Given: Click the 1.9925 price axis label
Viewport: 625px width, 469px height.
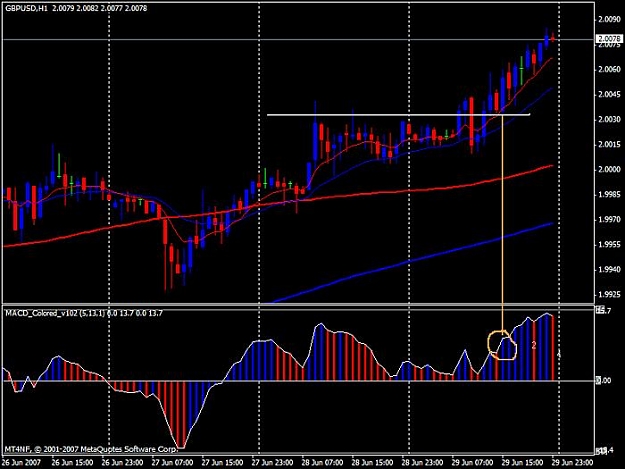Looking at the screenshot, I should [x=609, y=295].
